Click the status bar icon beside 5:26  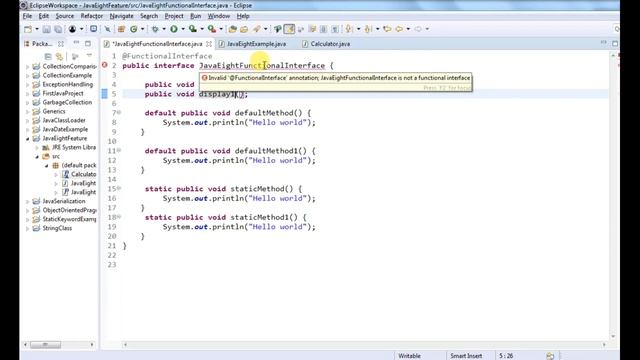click(x=550, y=356)
